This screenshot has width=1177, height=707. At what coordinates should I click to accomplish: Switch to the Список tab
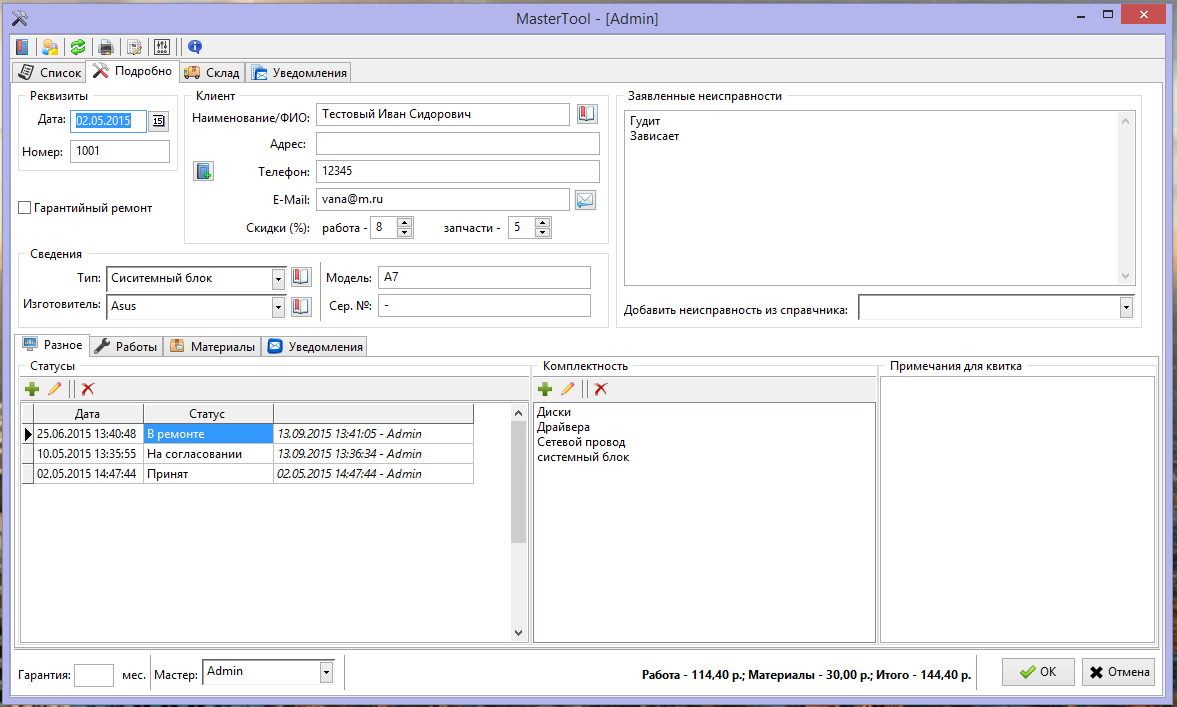[50, 72]
